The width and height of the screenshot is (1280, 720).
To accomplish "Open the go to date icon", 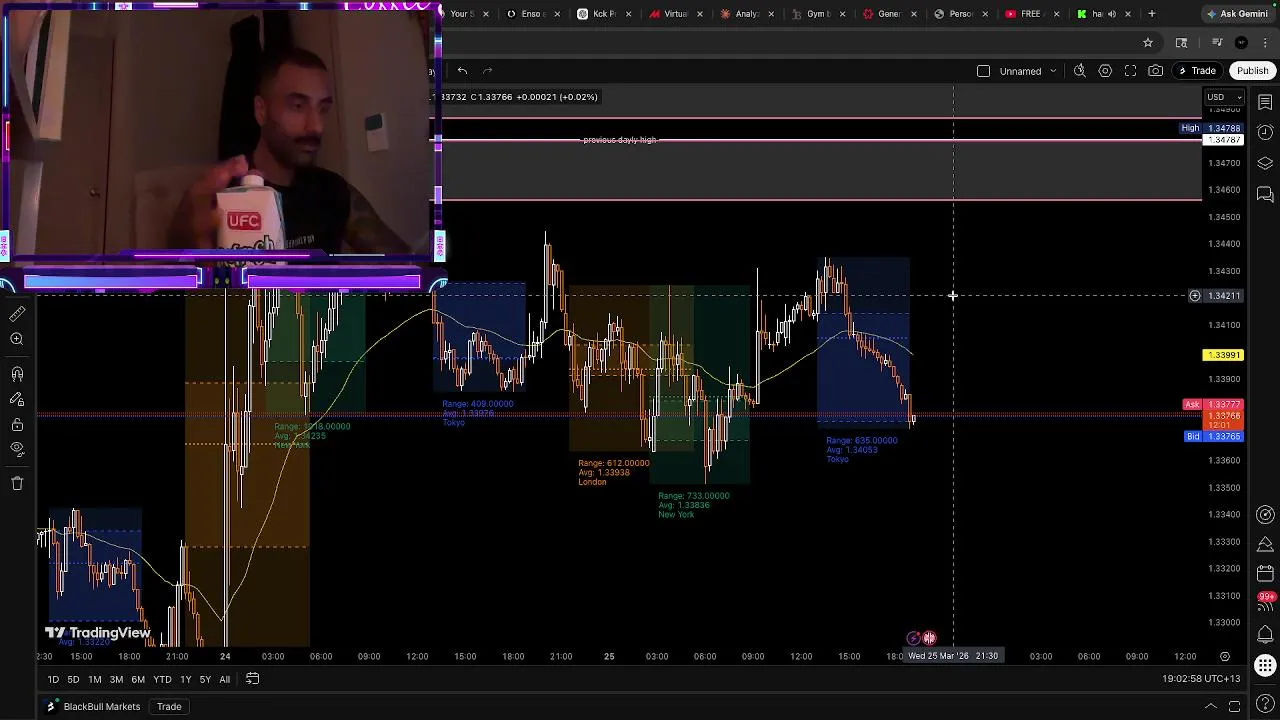I will pos(253,679).
